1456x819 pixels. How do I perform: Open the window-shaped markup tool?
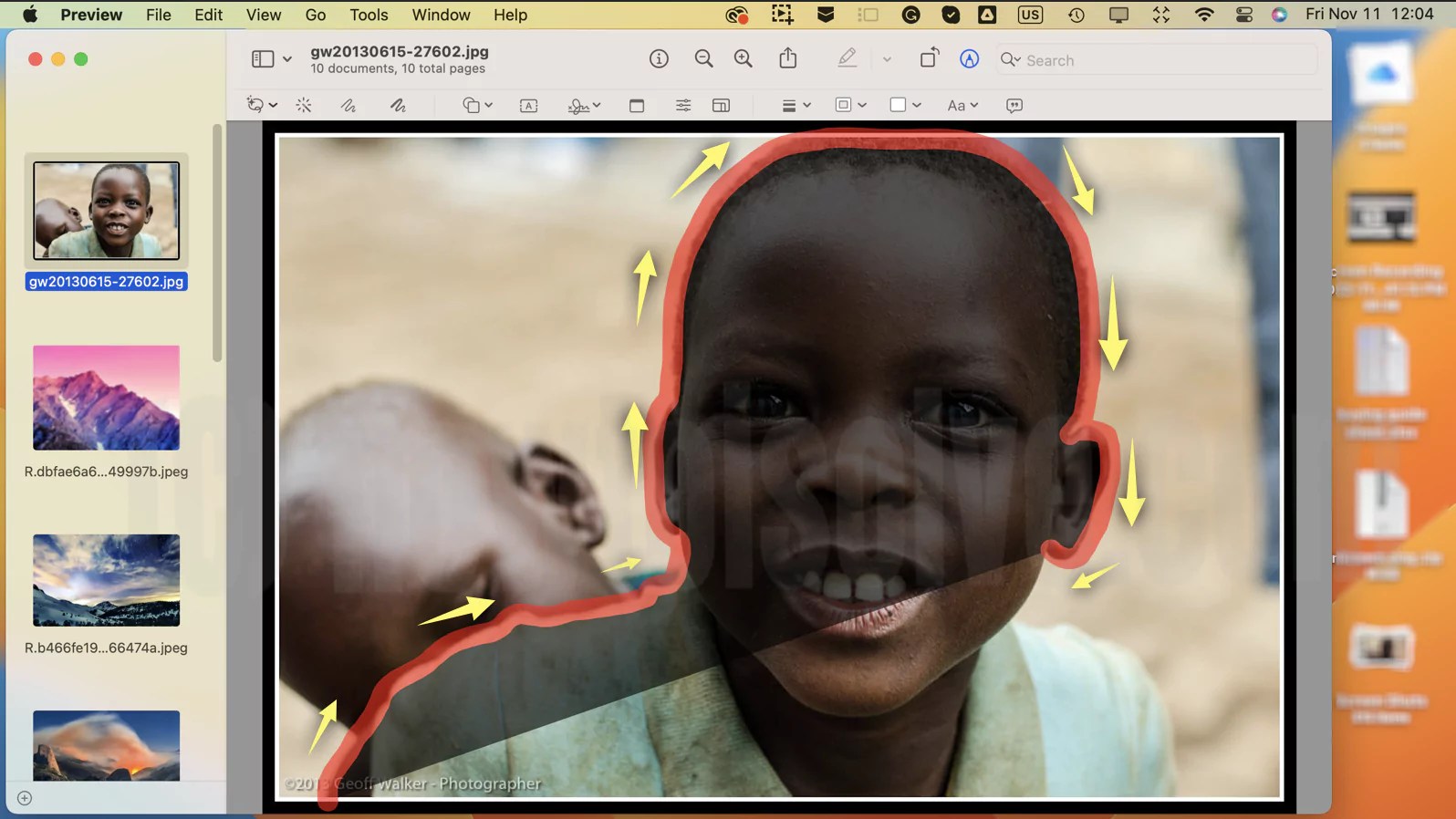coord(637,106)
